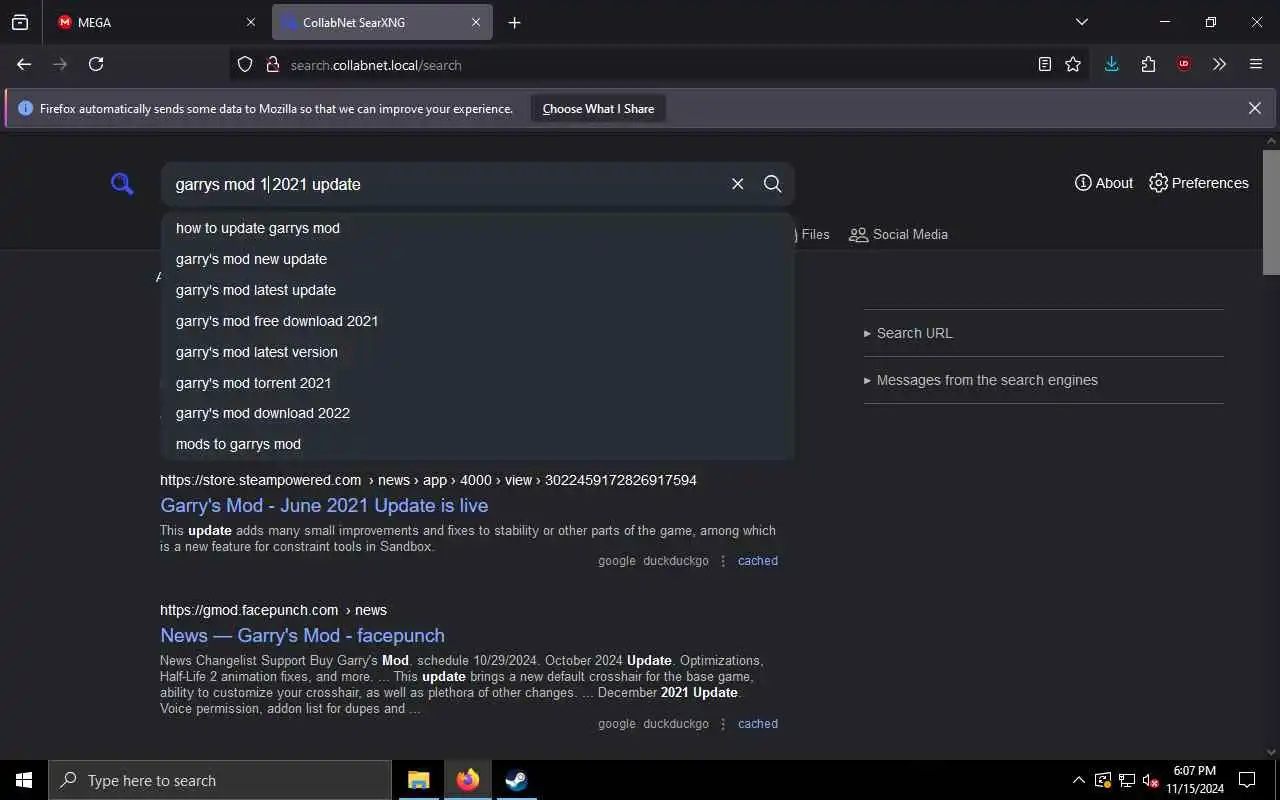
Task: Open options dots for facepunch result
Action: pyautogui.click(x=723, y=724)
